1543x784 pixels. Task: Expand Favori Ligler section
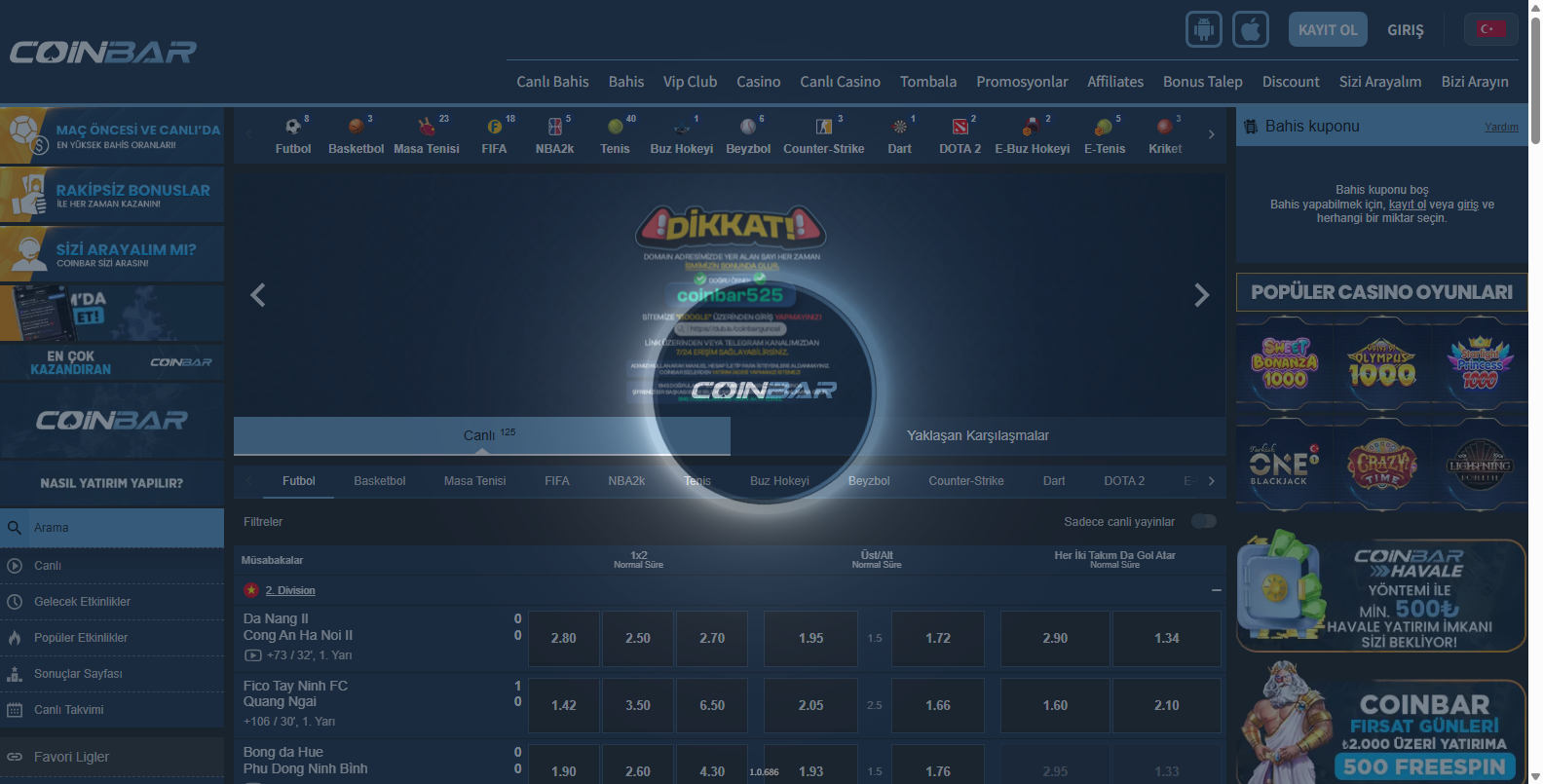pos(112,757)
